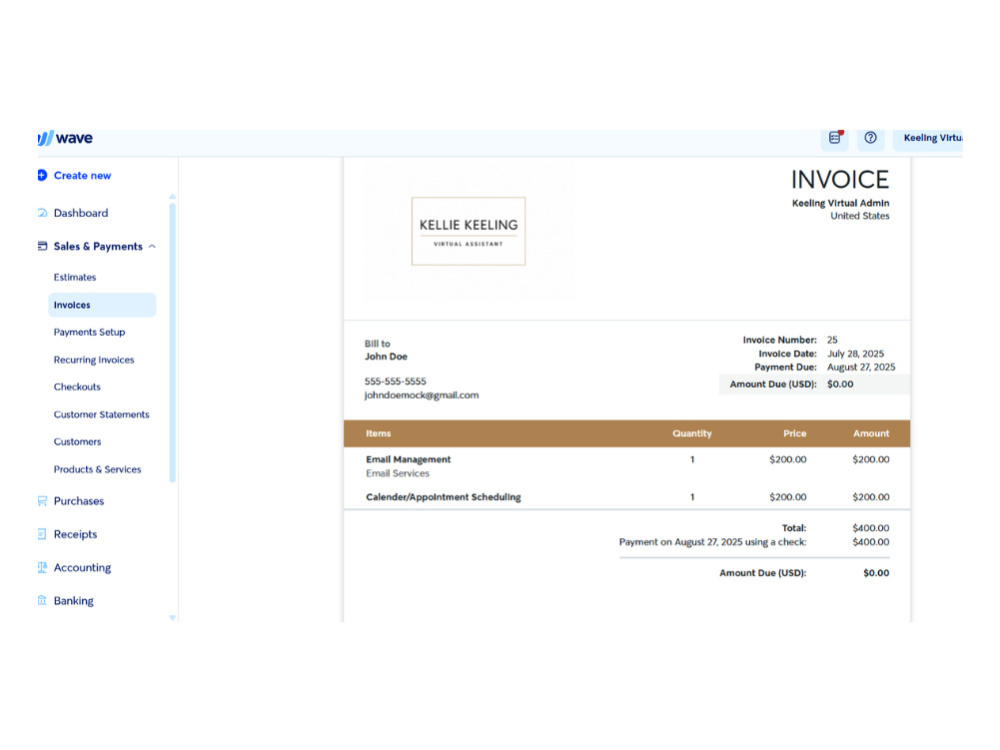1000x750 pixels.
Task: Click the Wave logo
Action: tap(65, 138)
